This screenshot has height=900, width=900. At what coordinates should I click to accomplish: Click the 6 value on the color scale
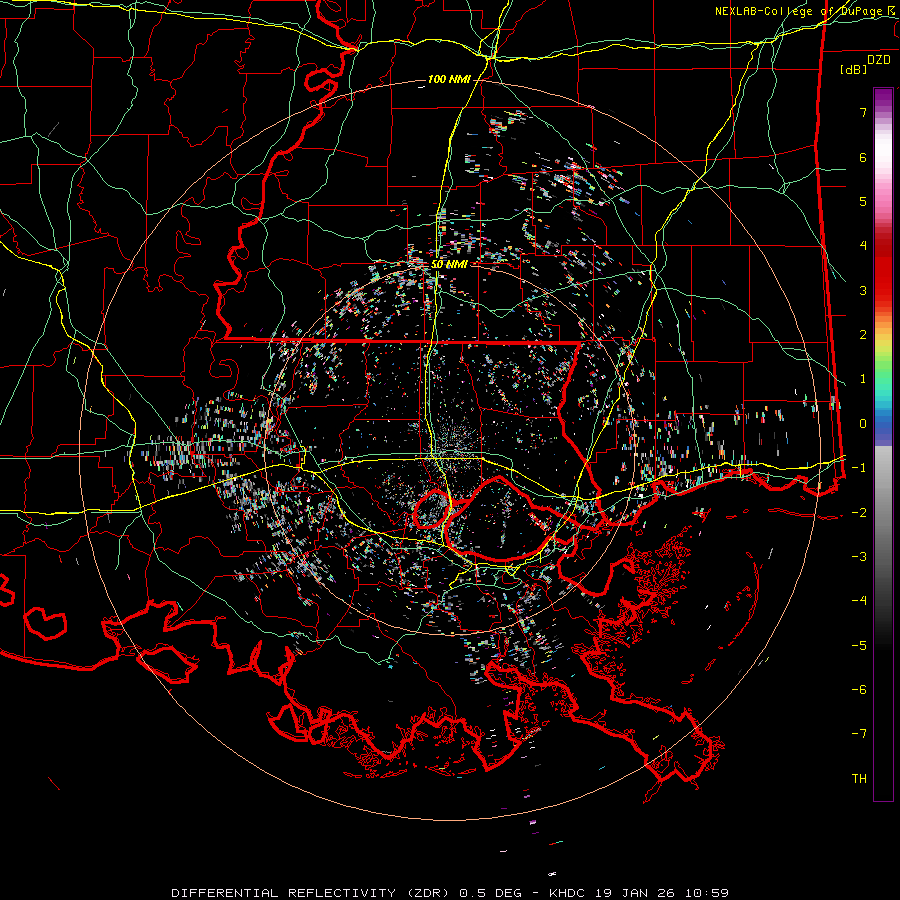point(863,157)
